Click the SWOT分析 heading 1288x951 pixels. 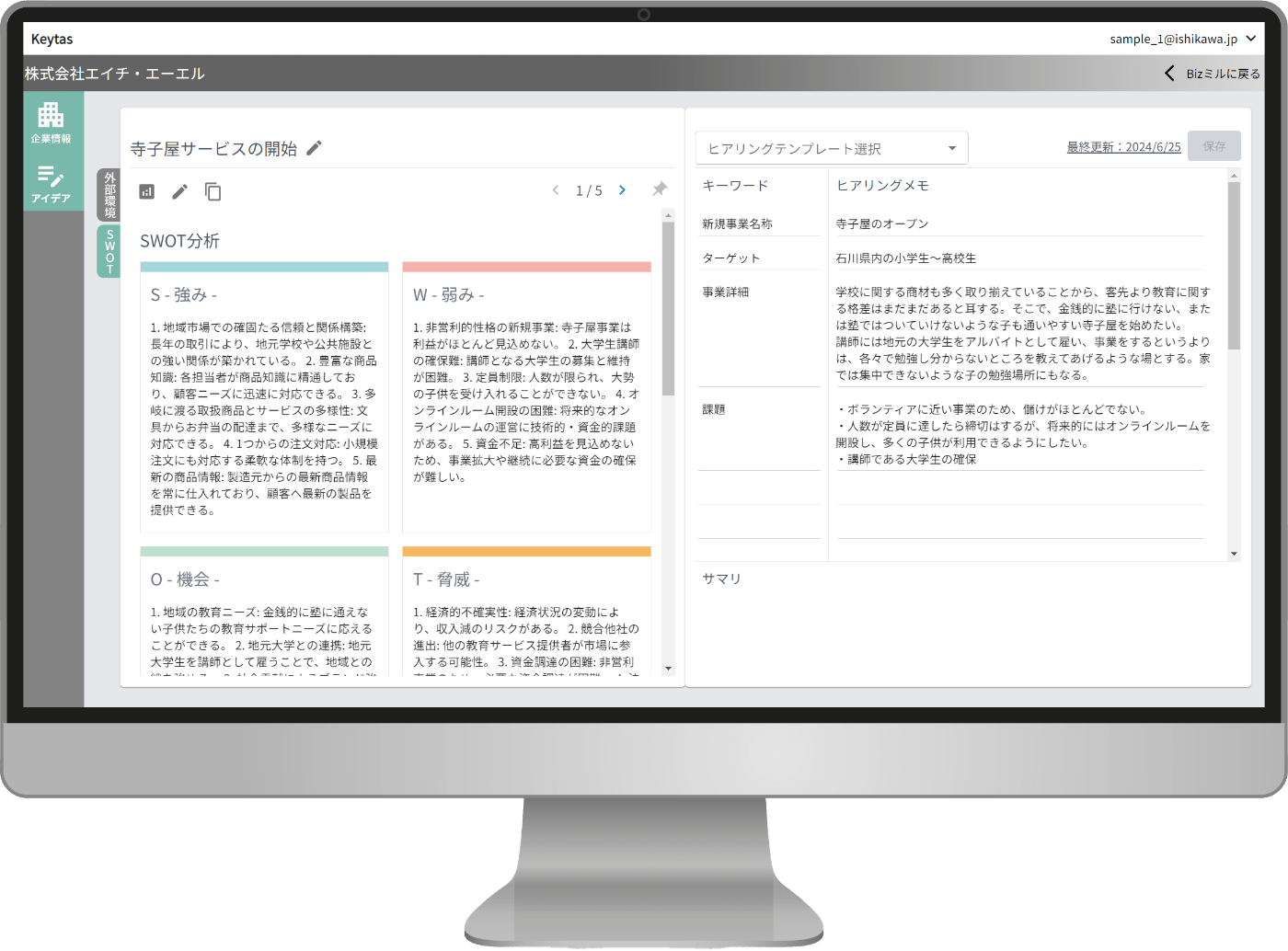point(179,241)
